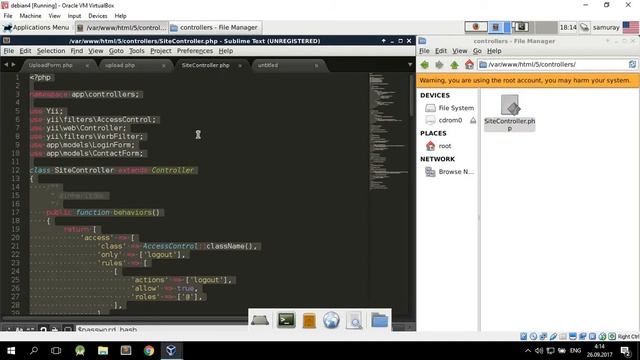Open the Applications Menu in the panel

coord(36,27)
